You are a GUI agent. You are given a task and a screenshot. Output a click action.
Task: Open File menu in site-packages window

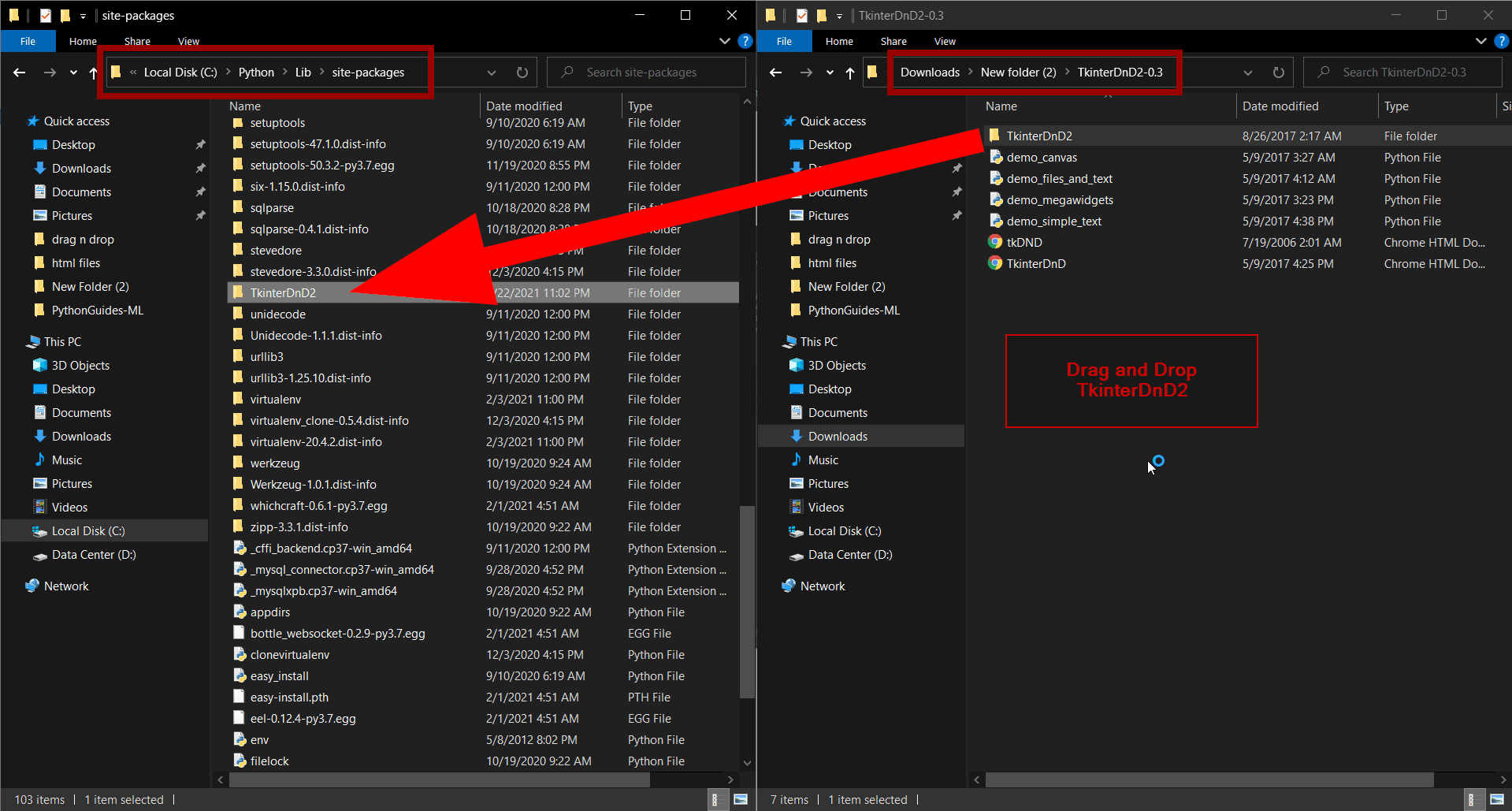28,41
